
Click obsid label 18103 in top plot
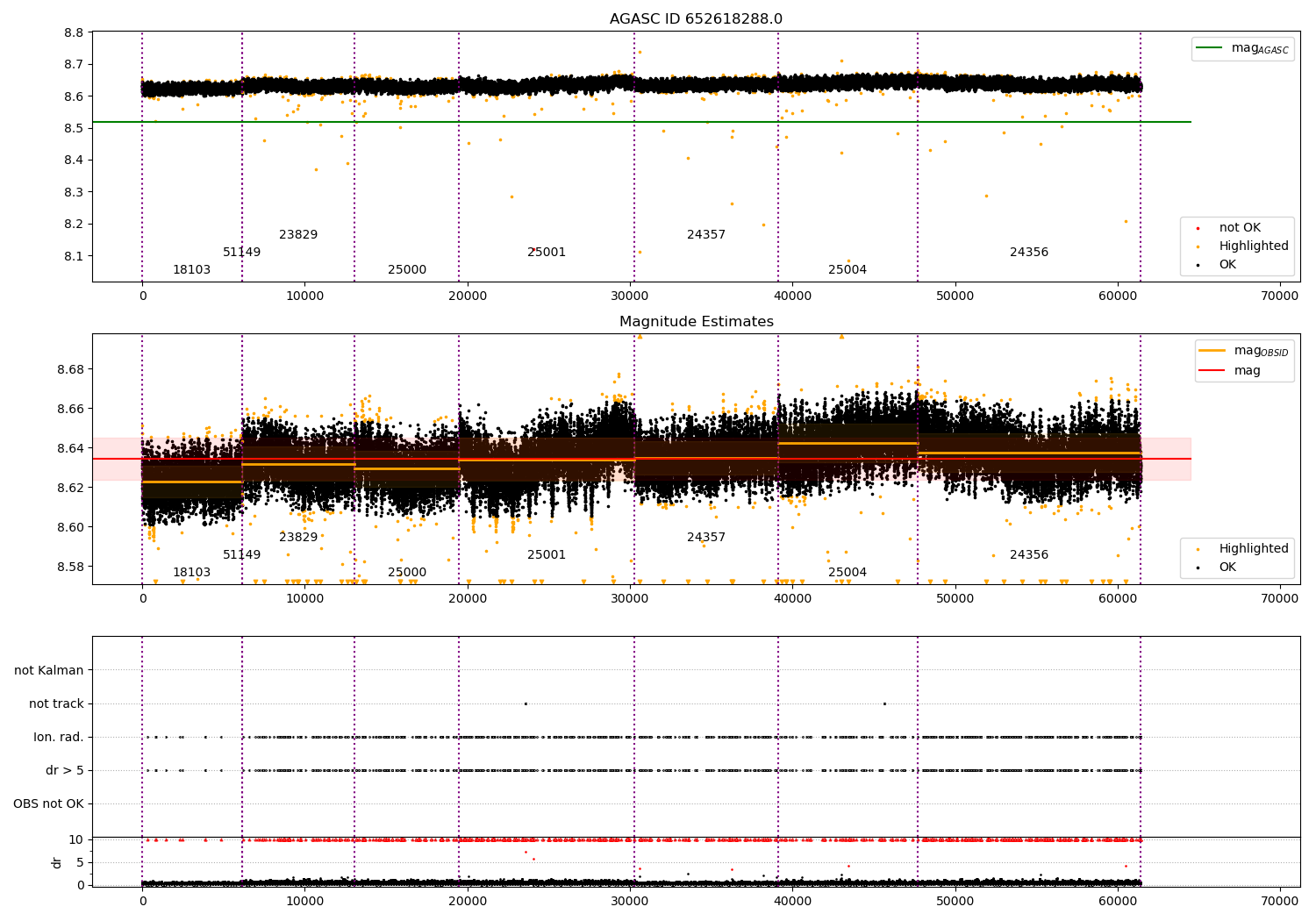point(191,270)
